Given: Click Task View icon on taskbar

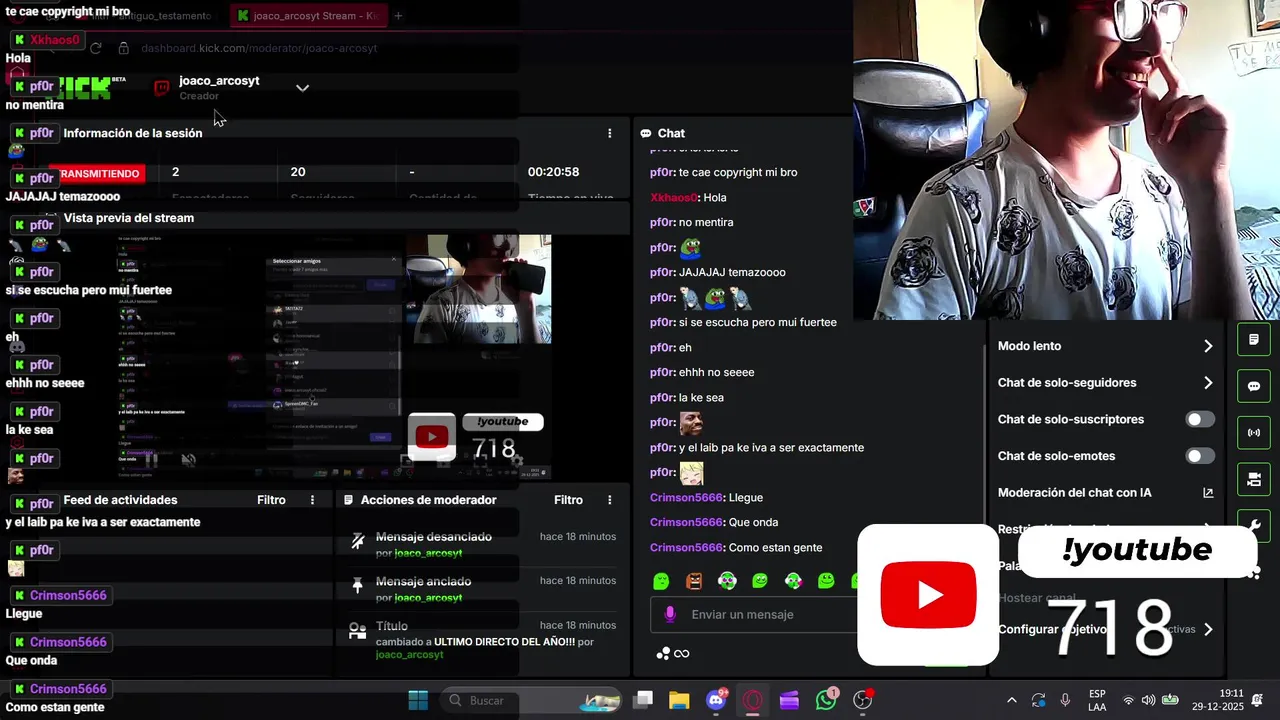Looking at the screenshot, I should 643,700.
